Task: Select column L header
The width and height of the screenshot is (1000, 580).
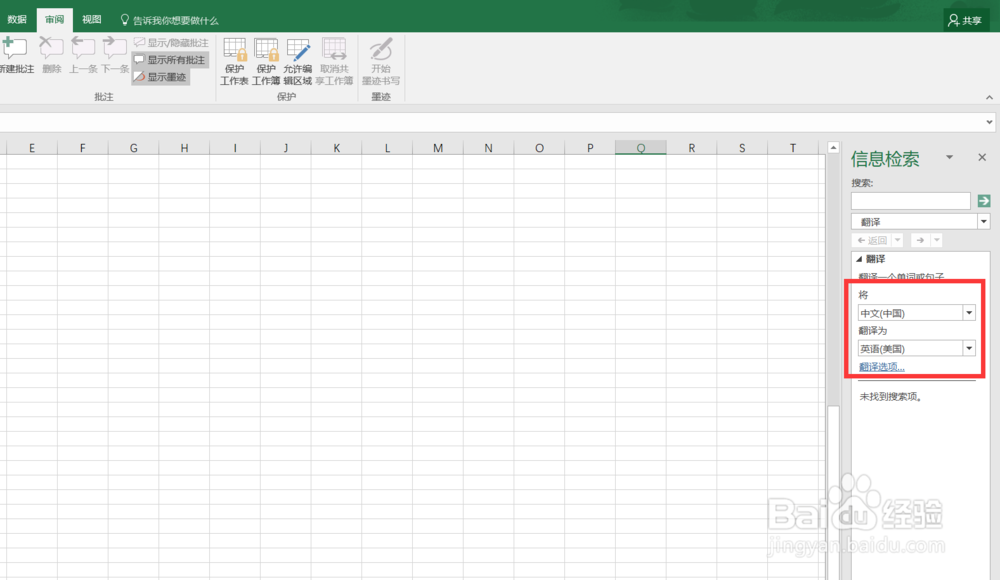Action: [387, 148]
